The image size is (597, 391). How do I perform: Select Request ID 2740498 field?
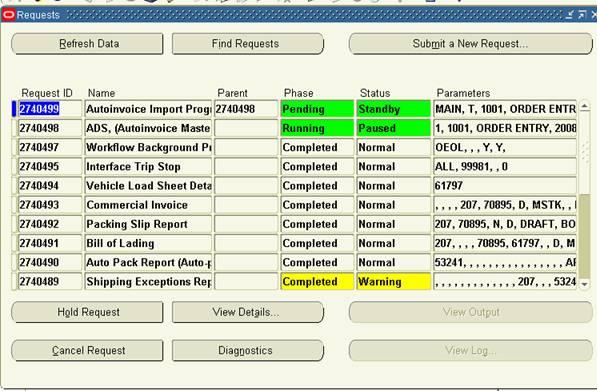[50, 128]
